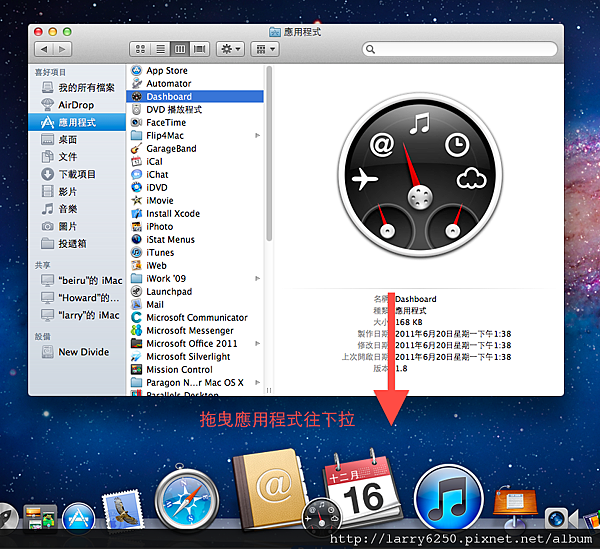Switch Finder to list view
This screenshot has width=600, height=549.
tap(160, 49)
